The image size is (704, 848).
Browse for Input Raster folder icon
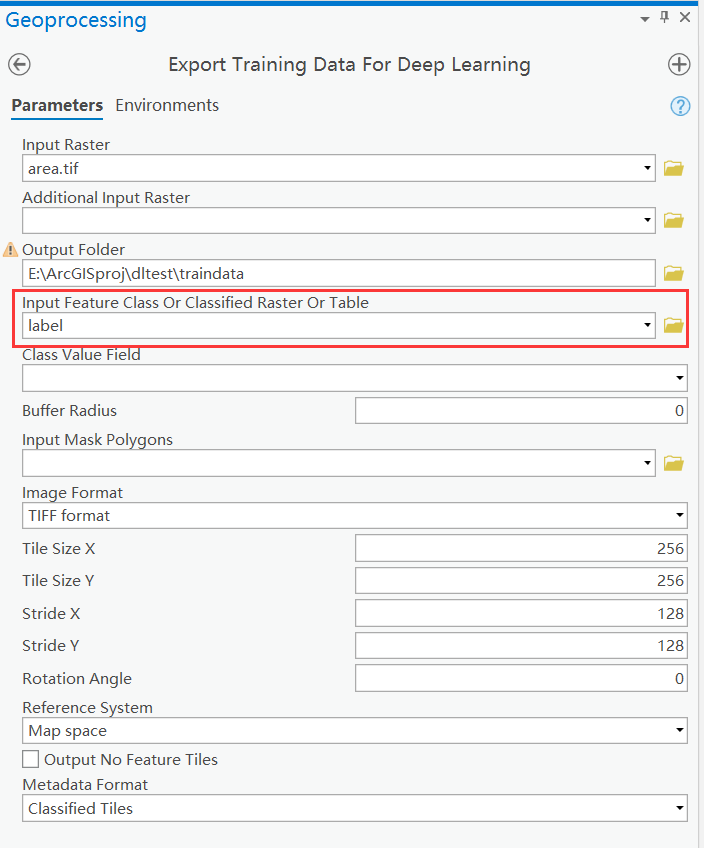[674, 168]
